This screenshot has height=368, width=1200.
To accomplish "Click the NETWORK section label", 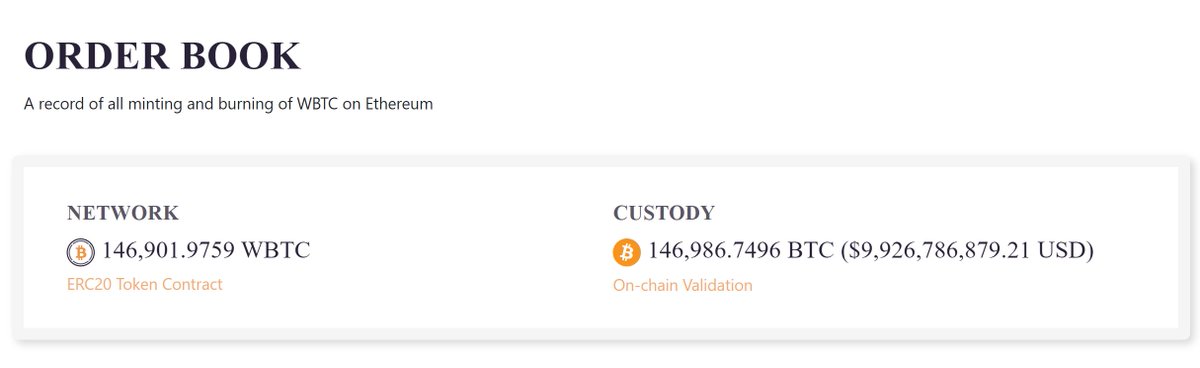I will point(123,212).
